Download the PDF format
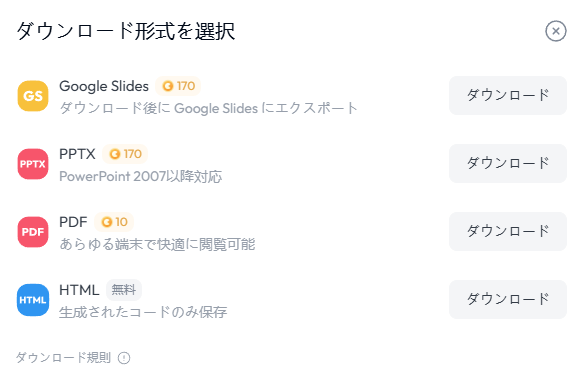Viewport: 583px width, 378px height. (508, 232)
